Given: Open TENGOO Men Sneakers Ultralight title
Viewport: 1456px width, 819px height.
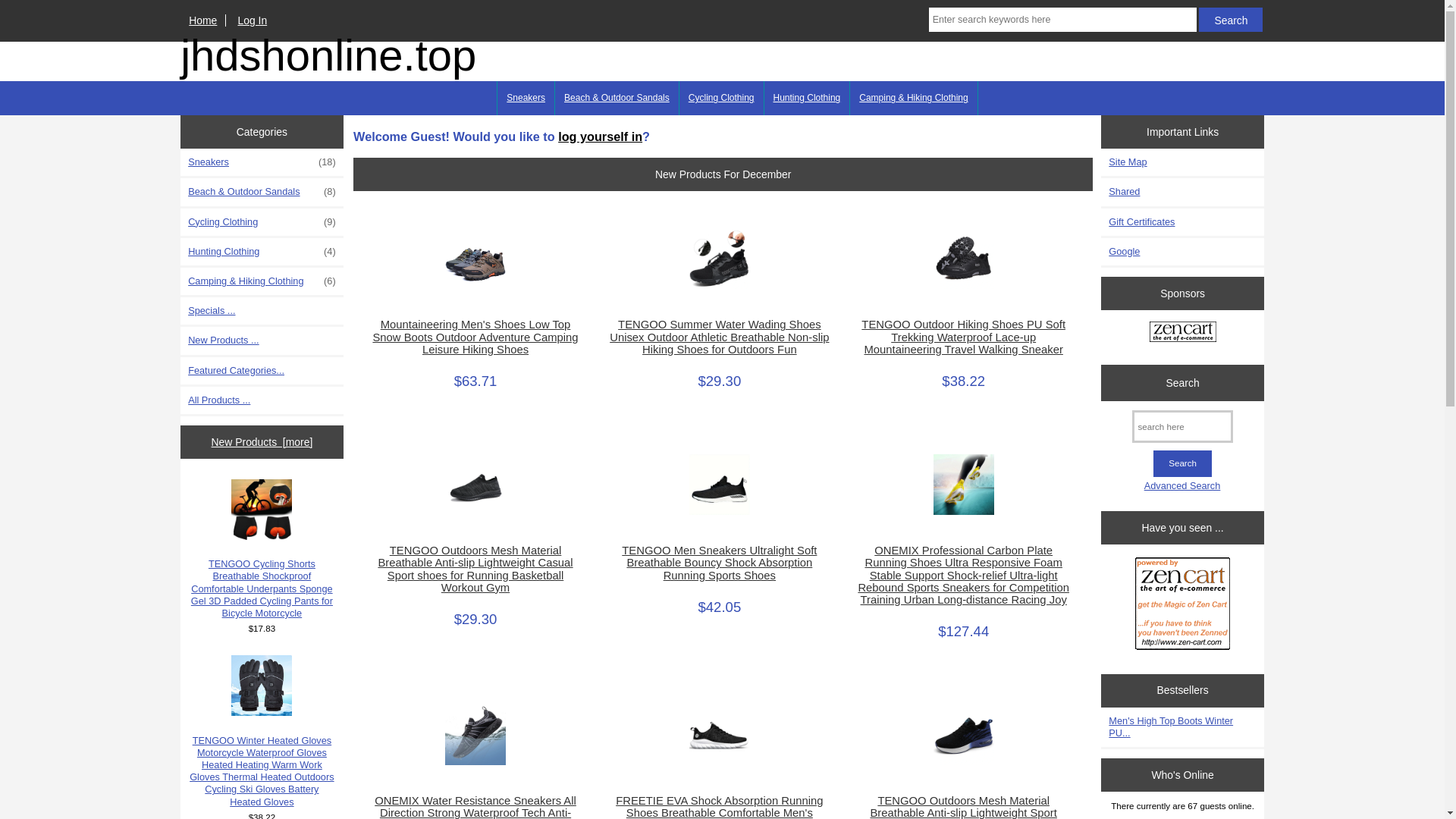Looking at the screenshot, I should click(720, 563).
